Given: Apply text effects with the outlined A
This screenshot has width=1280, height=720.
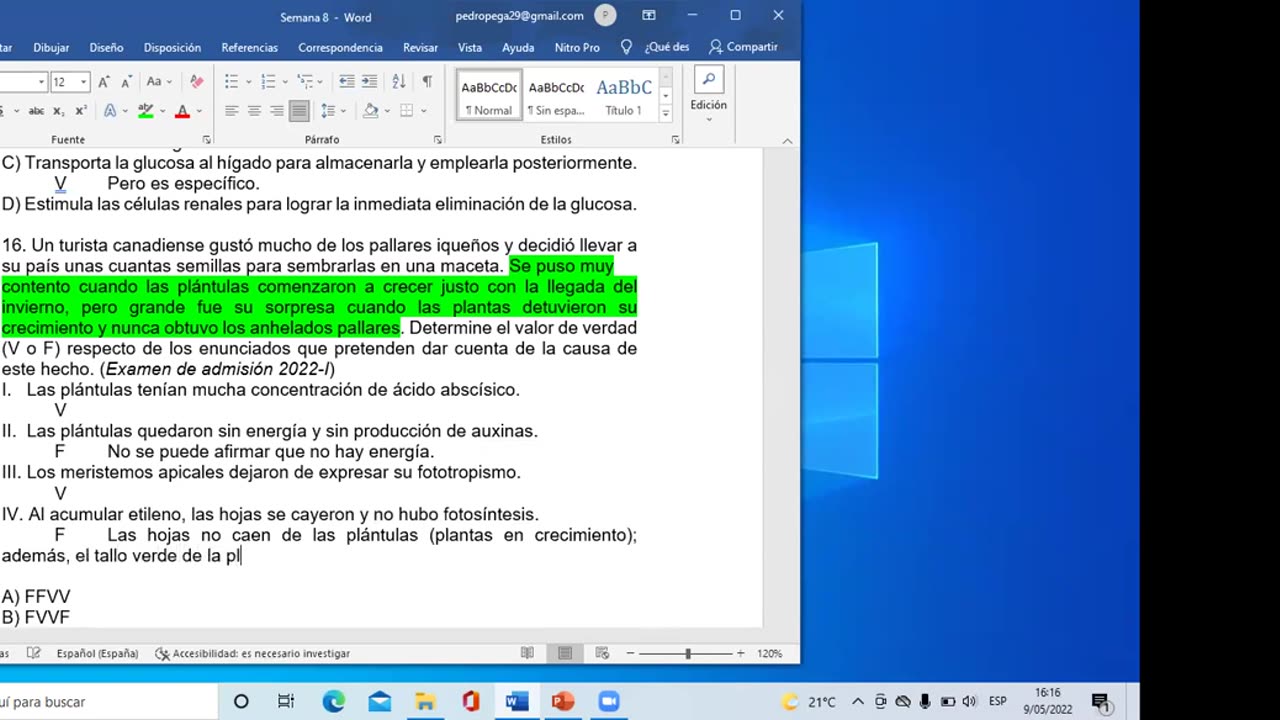Looking at the screenshot, I should pyautogui.click(x=110, y=111).
